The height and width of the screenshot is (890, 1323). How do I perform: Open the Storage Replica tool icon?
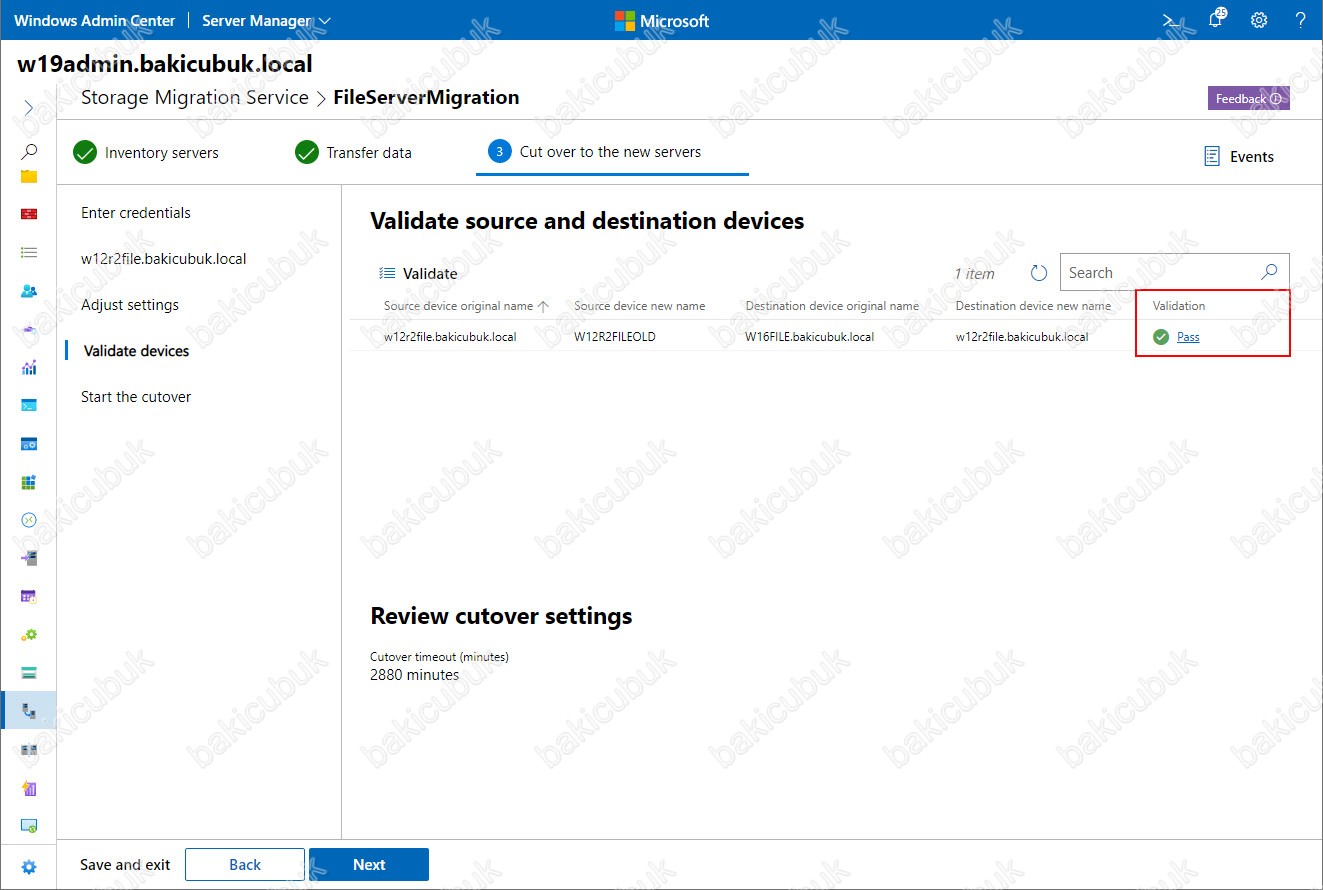coord(29,749)
